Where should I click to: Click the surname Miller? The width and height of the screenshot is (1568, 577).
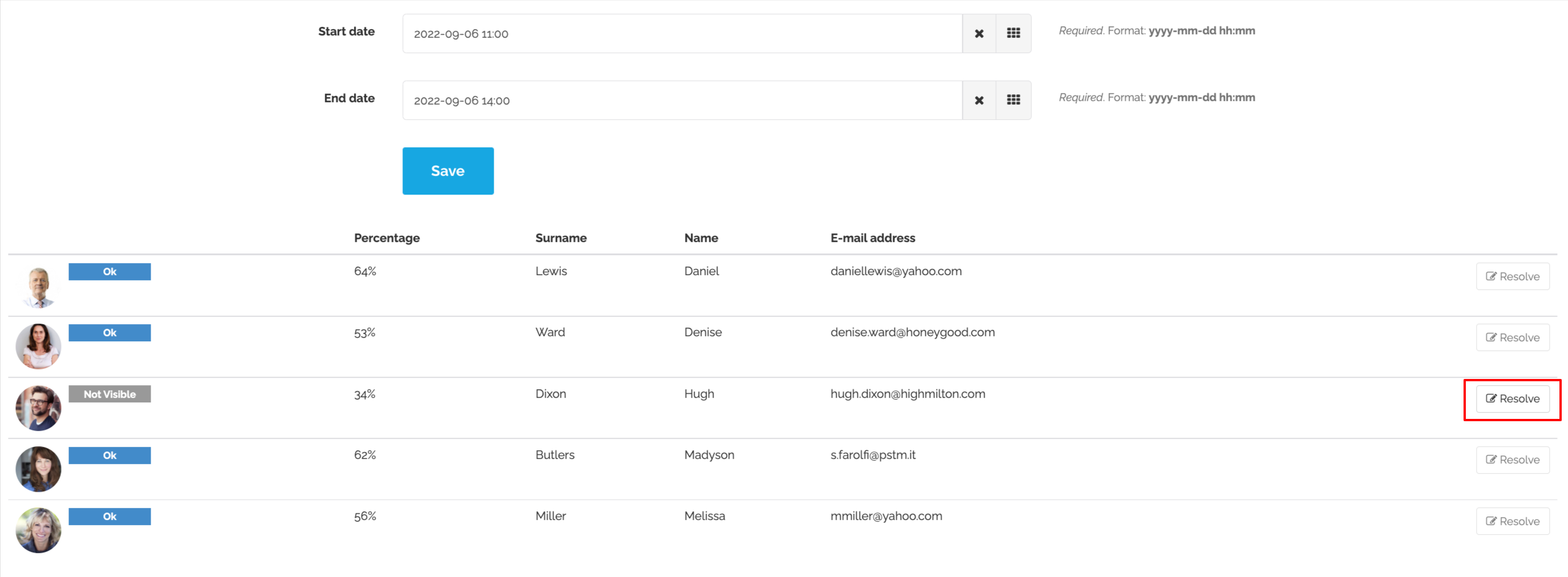(551, 516)
